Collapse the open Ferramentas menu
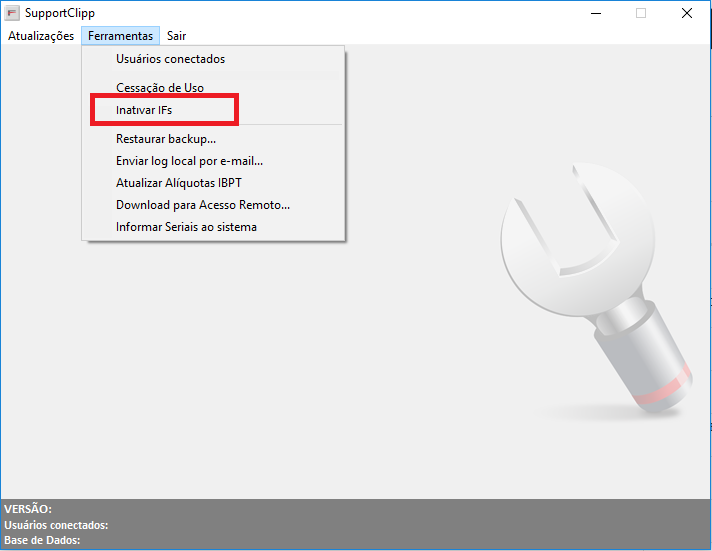The height and width of the screenshot is (551, 712). click(120, 36)
